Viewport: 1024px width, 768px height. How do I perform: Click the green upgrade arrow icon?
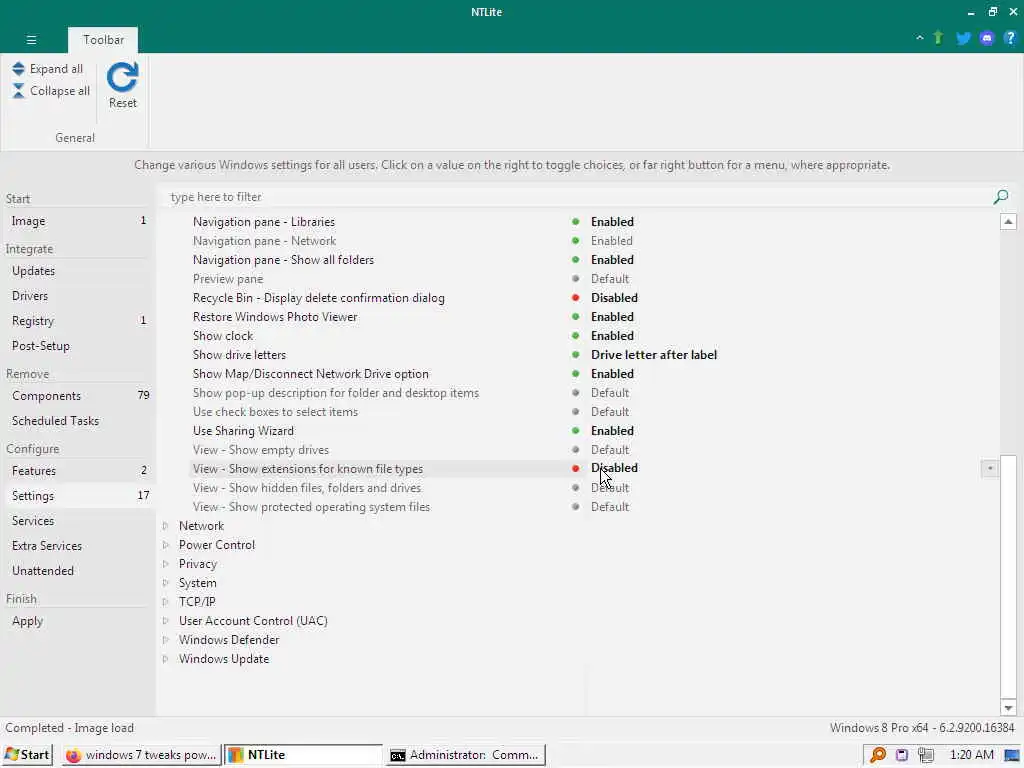tap(938, 38)
